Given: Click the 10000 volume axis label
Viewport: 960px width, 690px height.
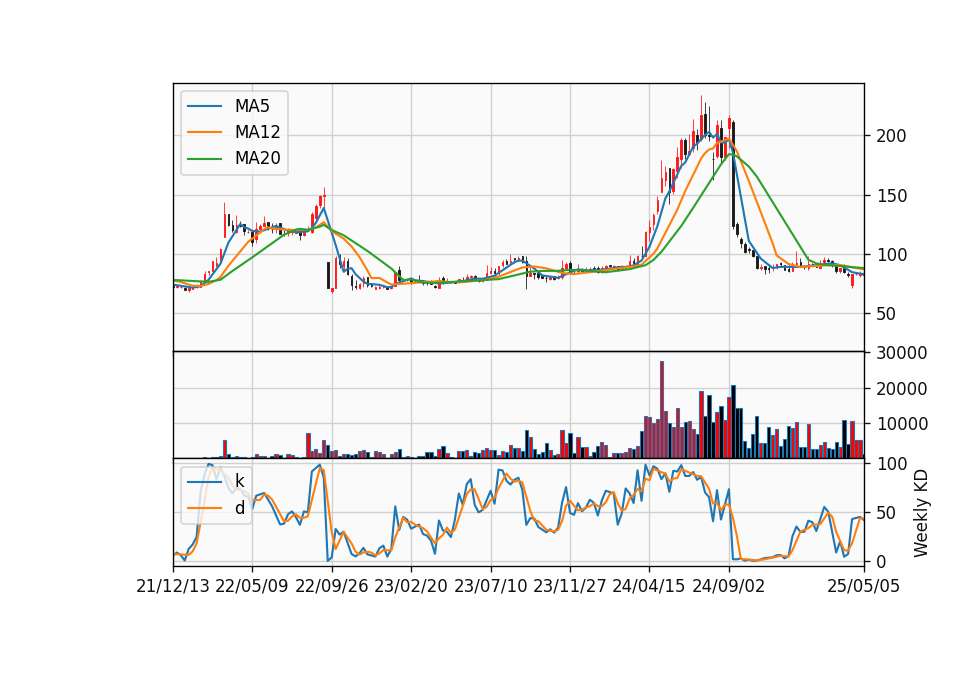Looking at the screenshot, I should click(x=902, y=424).
